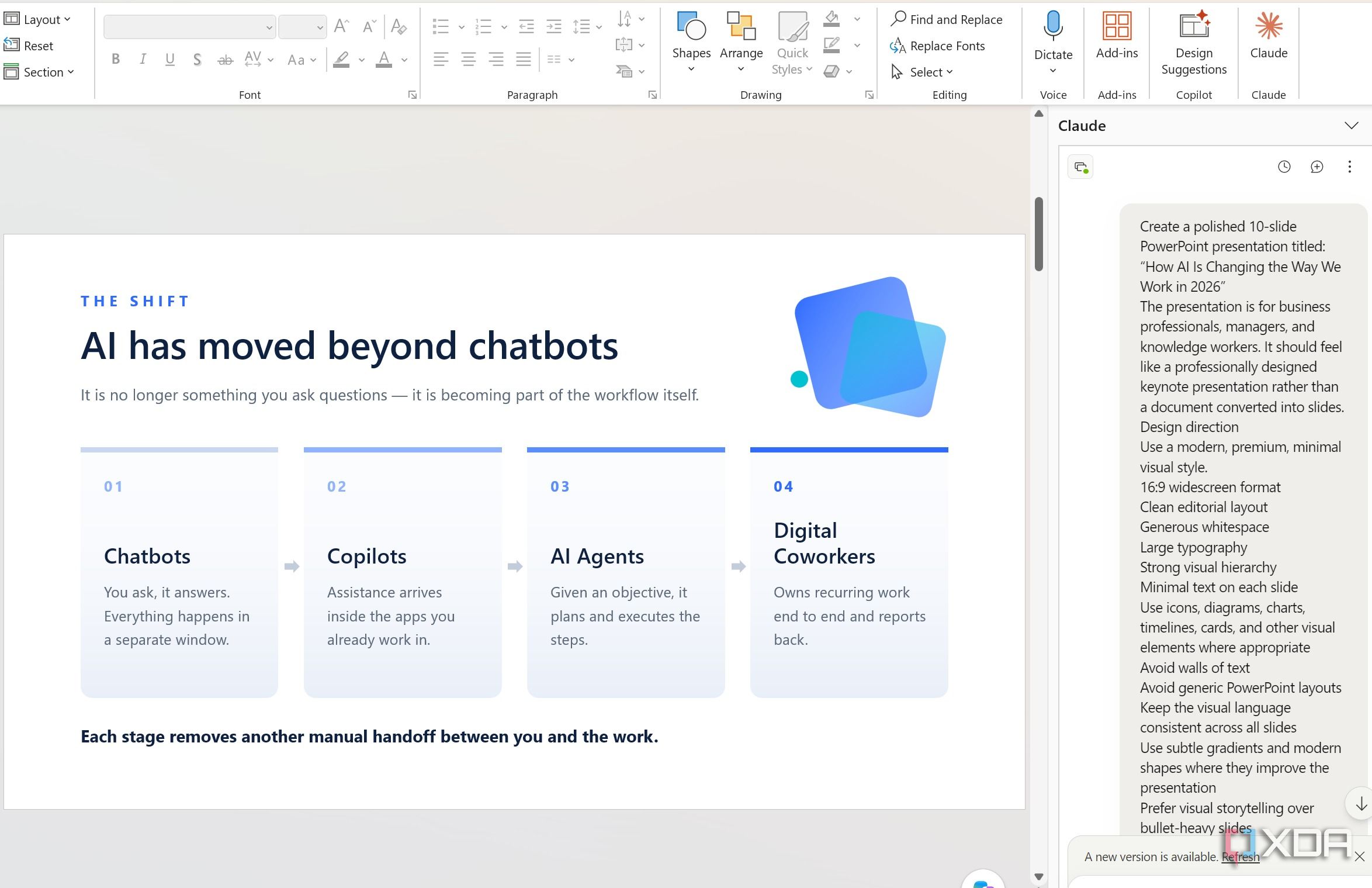The width and height of the screenshot is (1372, 888).
Task: Toggle Underline formatting
Action: pyautogui.click(x=170, y=59)
